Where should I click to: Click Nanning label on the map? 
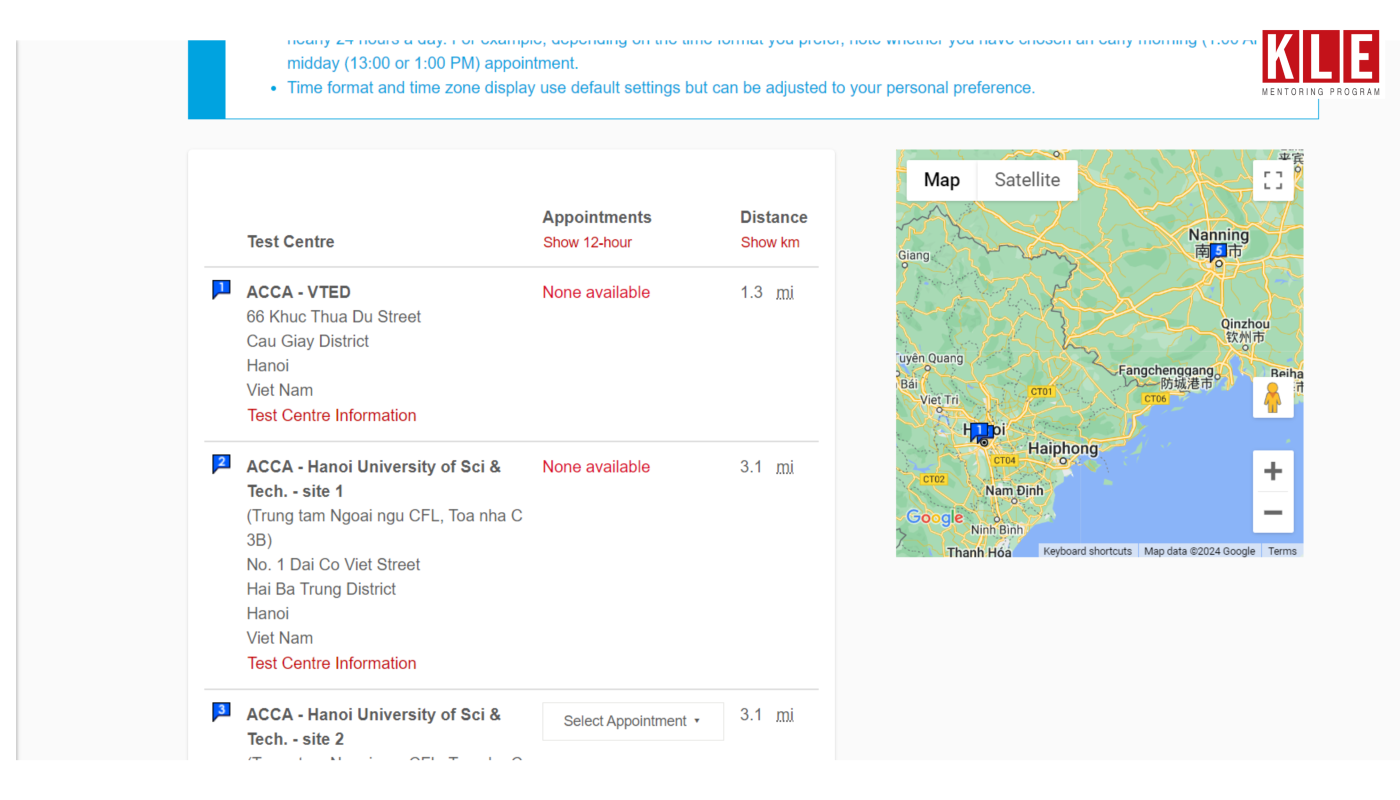(x=1218, y=235)
